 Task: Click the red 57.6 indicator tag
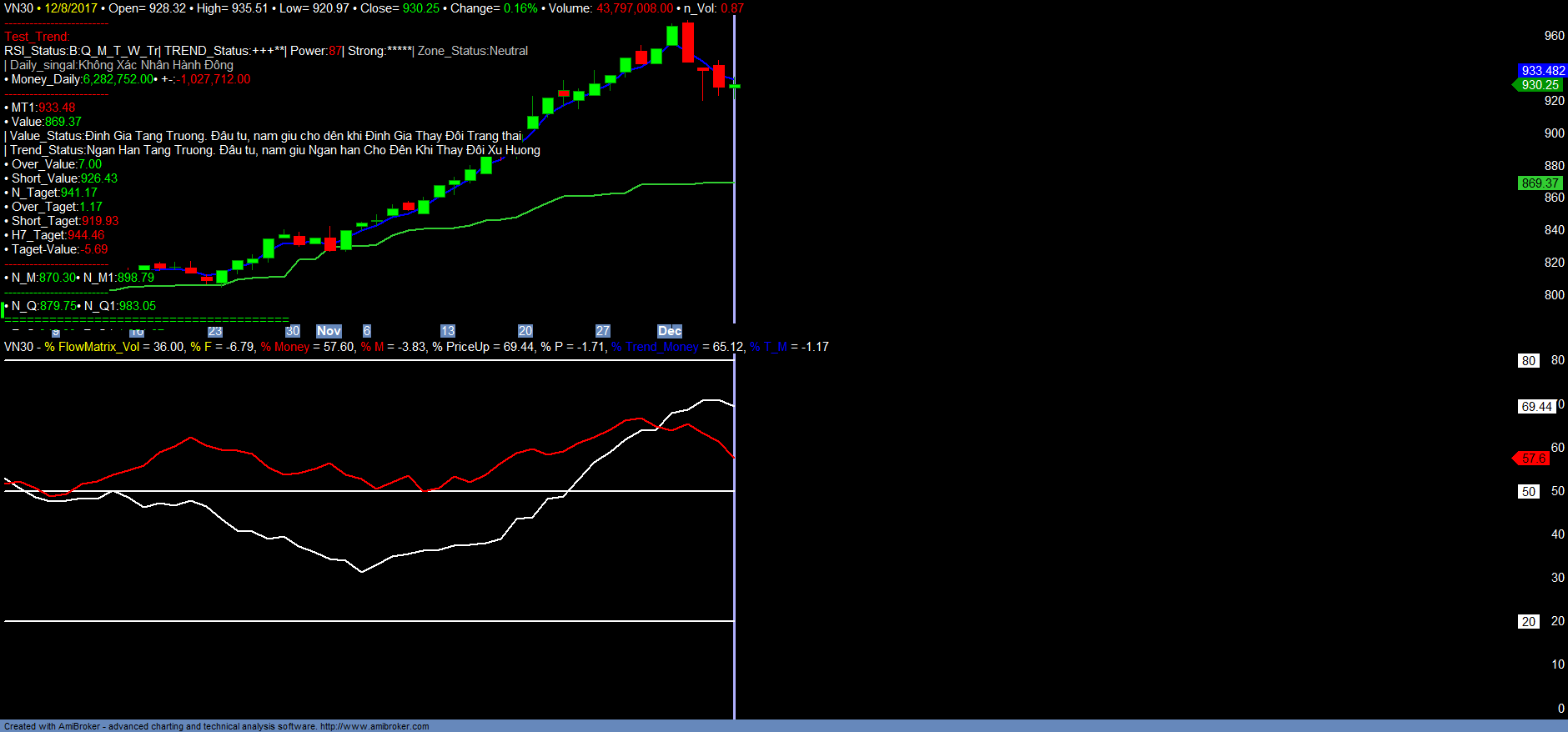pos(1533,459)
